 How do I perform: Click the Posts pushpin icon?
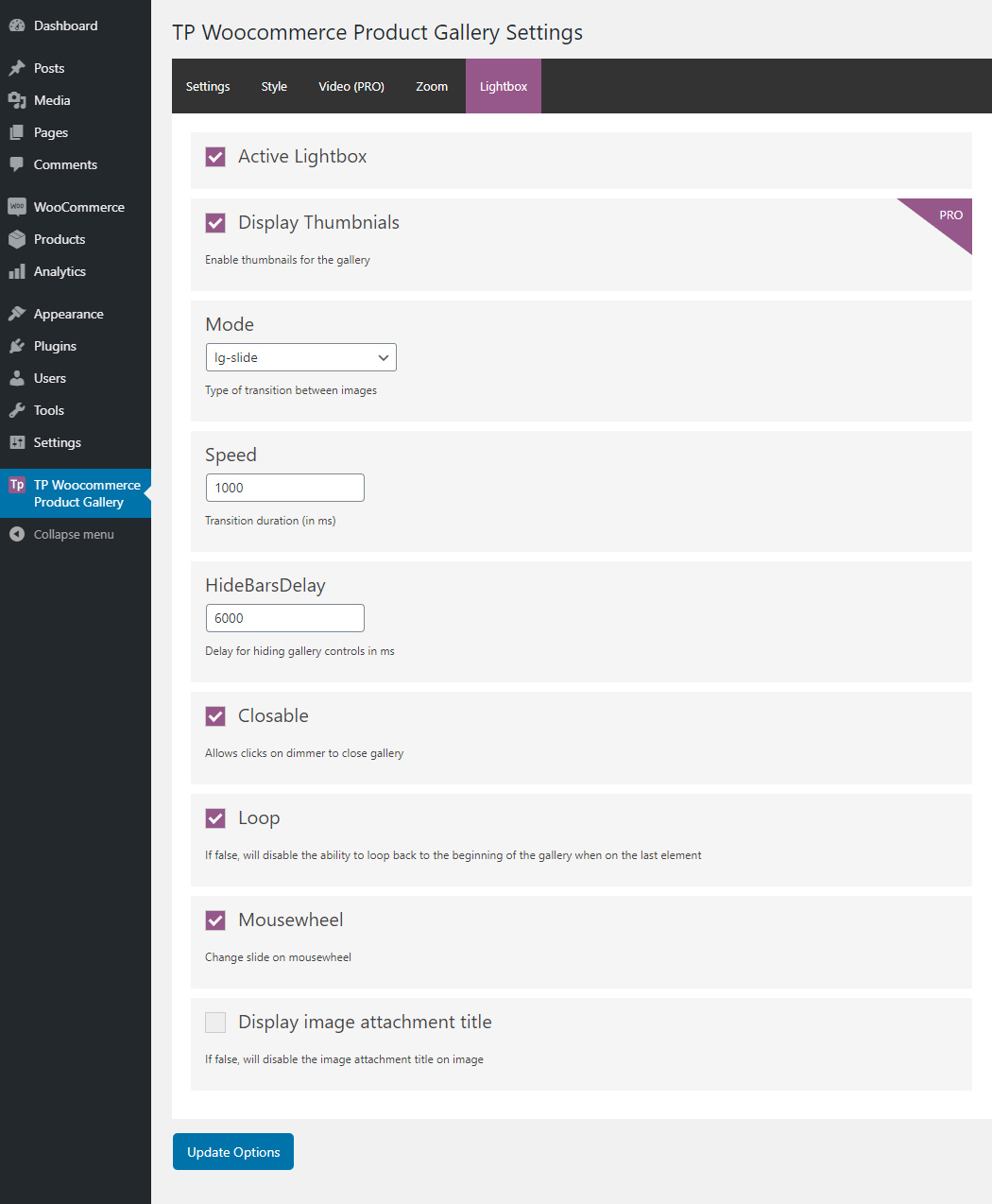coord(17,68)
